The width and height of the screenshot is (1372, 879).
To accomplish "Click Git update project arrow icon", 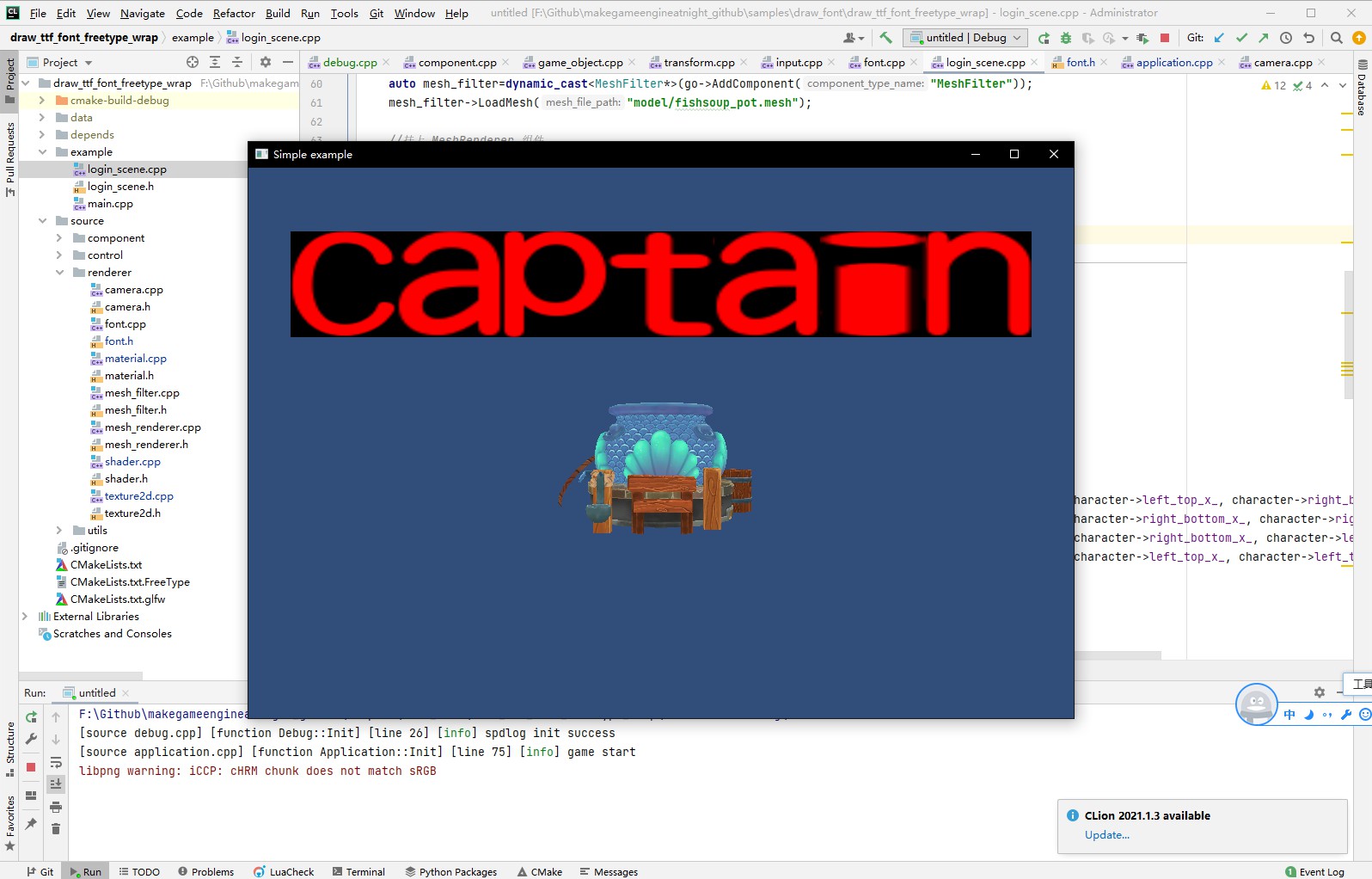I will 1219,38.
